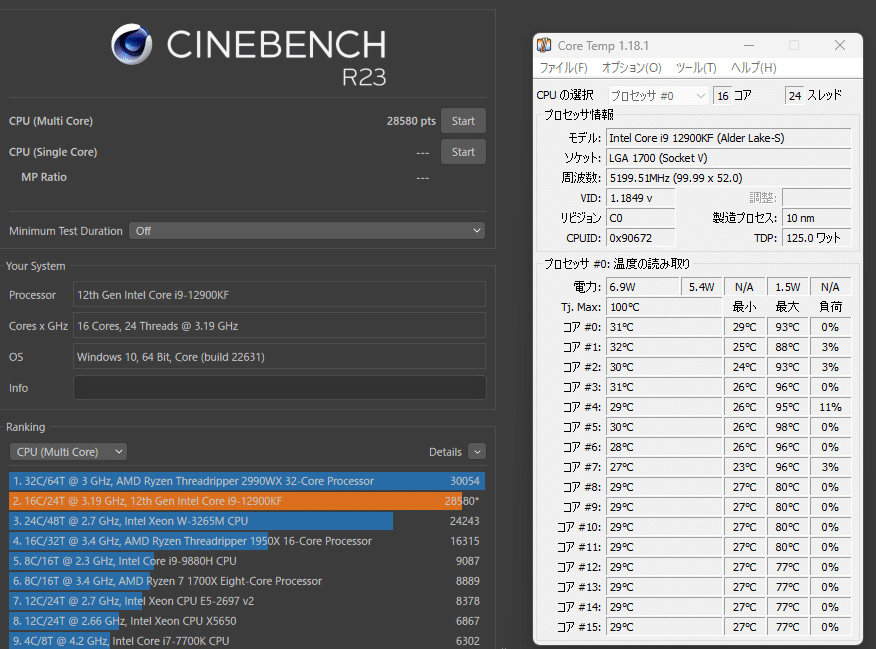
Task: Click the 24 threads count box
Action: point(794,96)
